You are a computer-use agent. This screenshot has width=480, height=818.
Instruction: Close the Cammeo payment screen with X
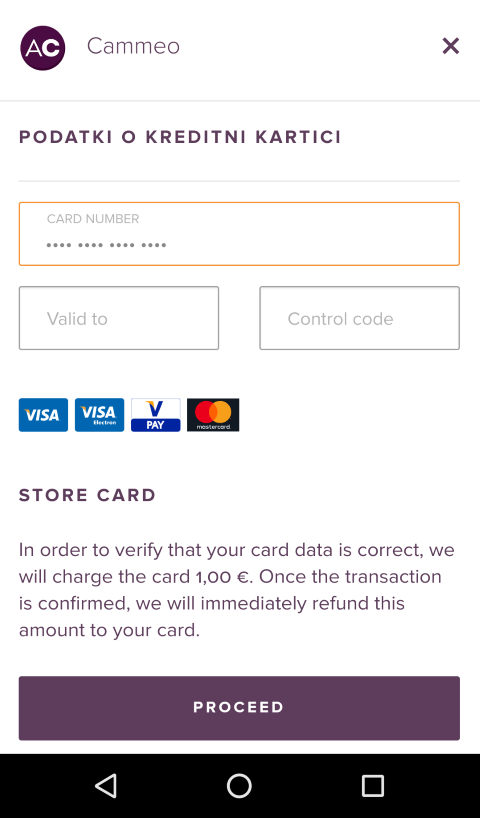(x=450, y=46)
